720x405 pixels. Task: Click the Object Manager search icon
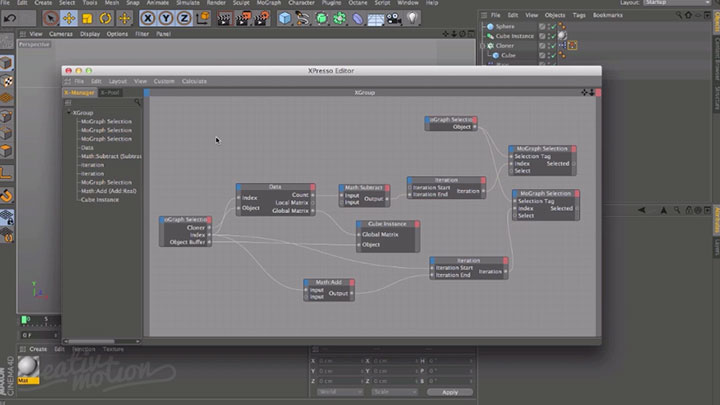click(679, 15)
